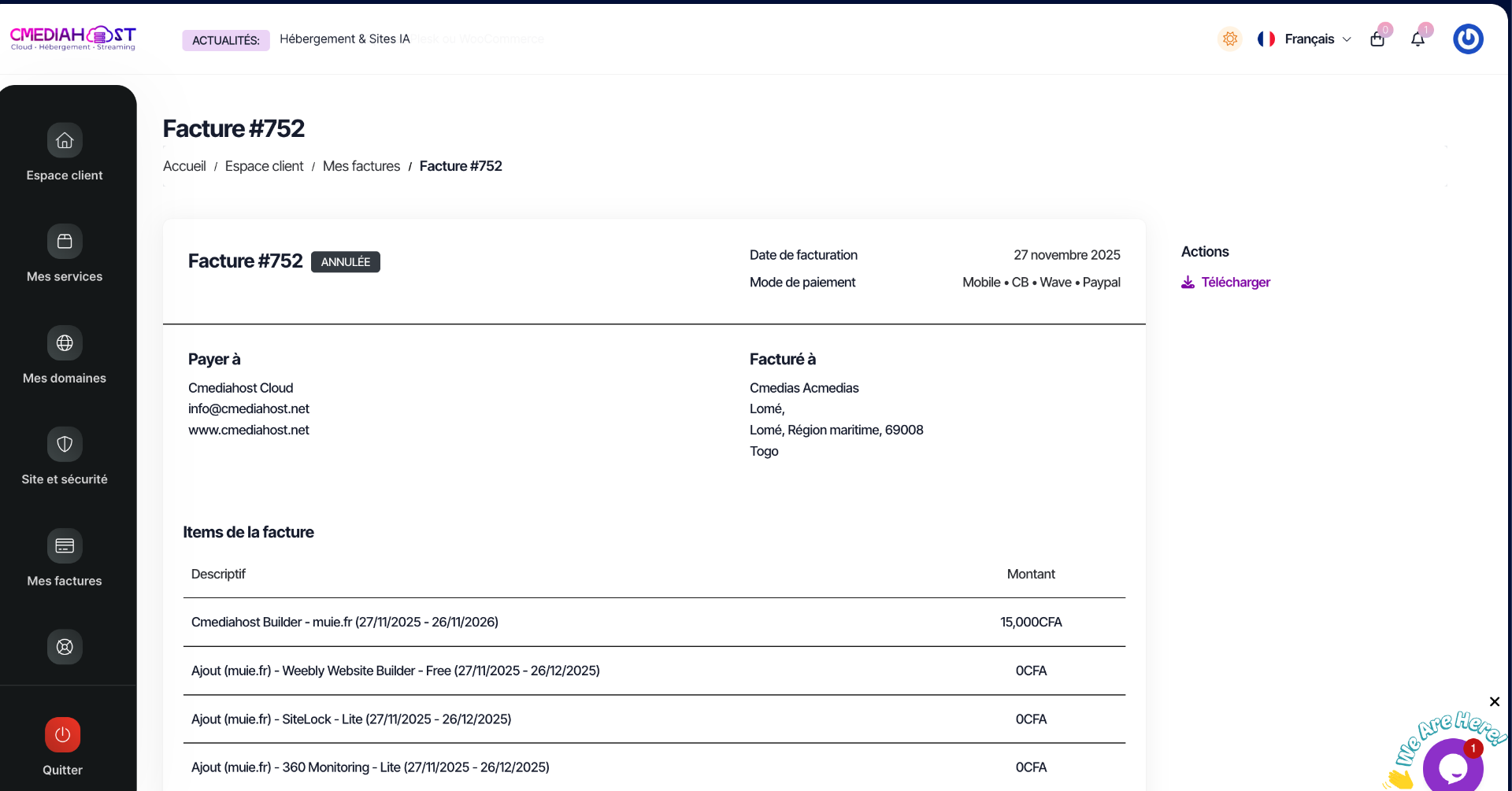
Task: Select Mes factures label in sidebar
Action: click(65, 581)
